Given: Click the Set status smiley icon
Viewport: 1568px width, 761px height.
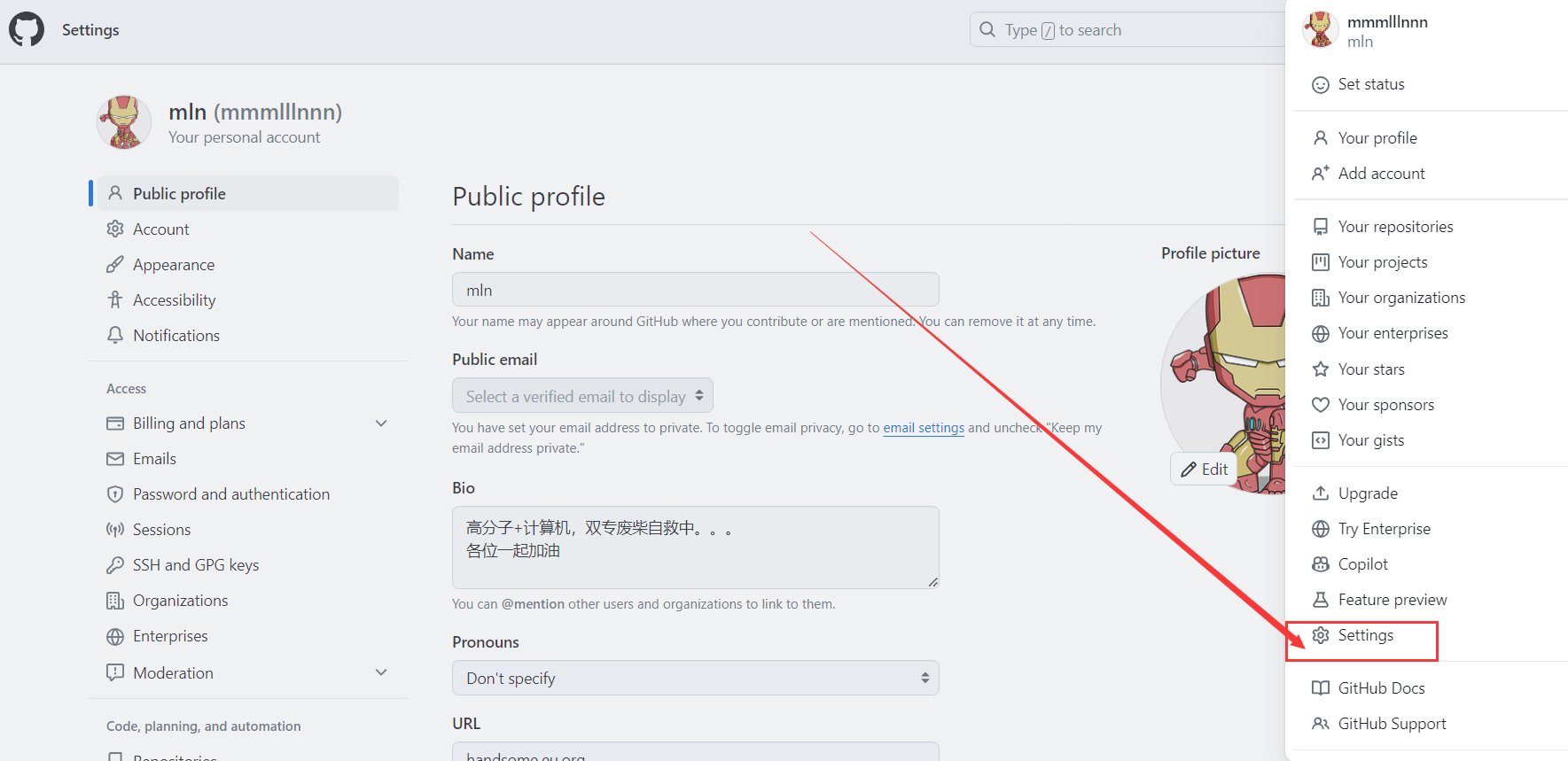Looking at the screenshot, I should pyautogui.click(x=1321, y=85).
